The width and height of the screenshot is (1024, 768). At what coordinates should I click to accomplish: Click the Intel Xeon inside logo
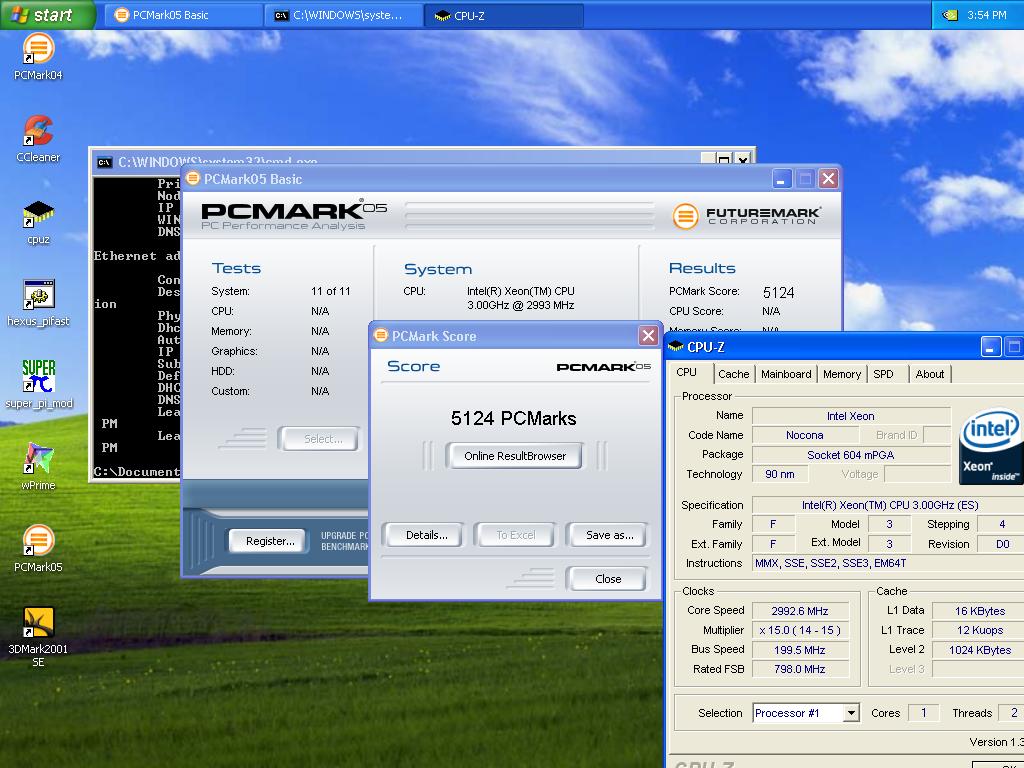(991, 445)
